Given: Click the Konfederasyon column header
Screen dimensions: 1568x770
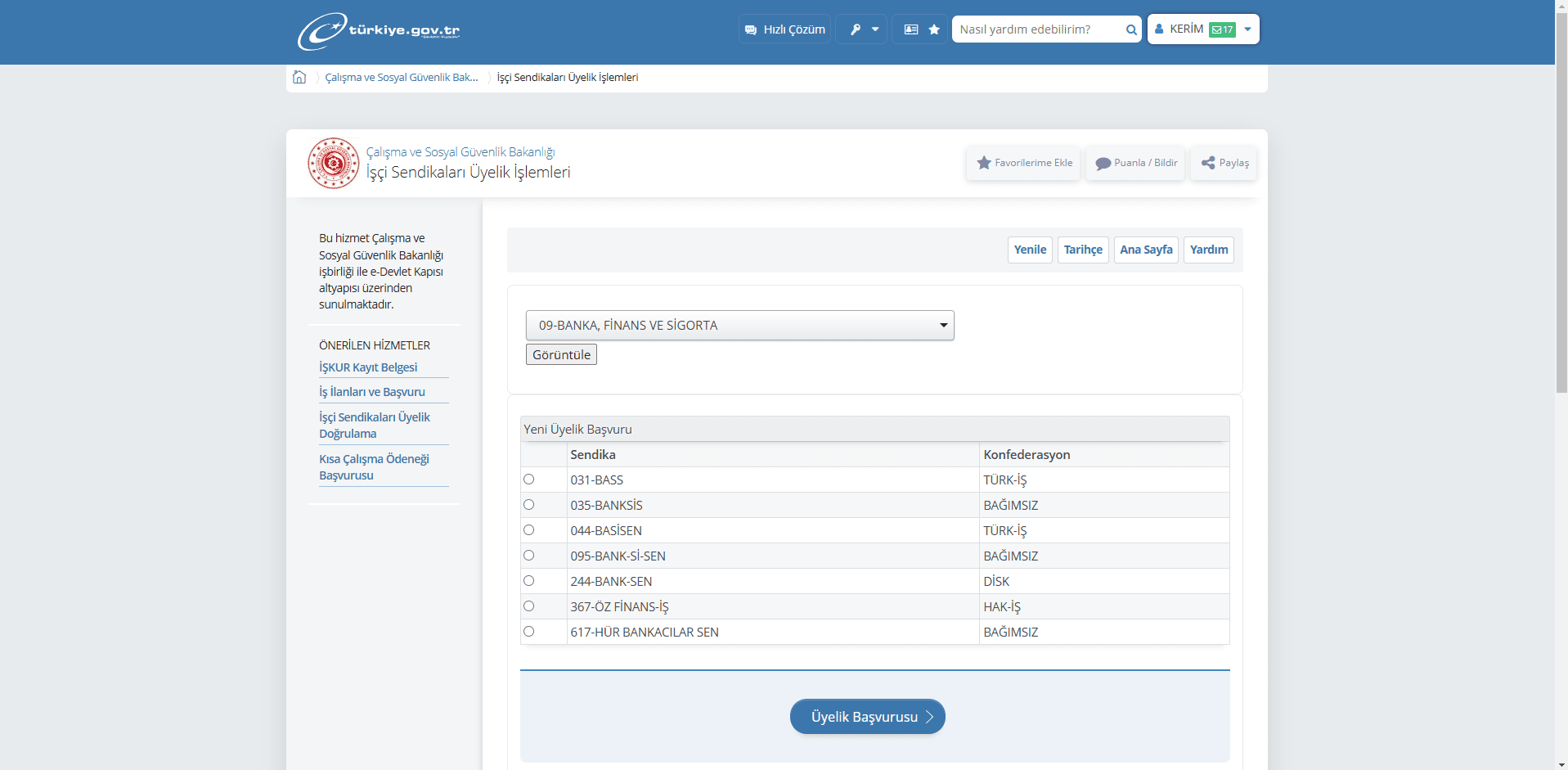Looking at the screenshot, I should pyautogui.click(x=1104, y=454).
